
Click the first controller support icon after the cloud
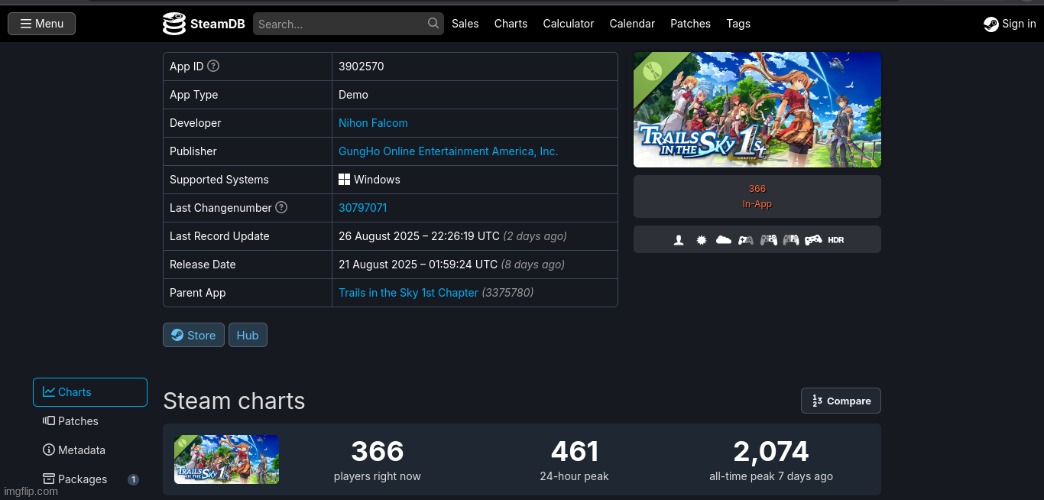coord(746,240)
